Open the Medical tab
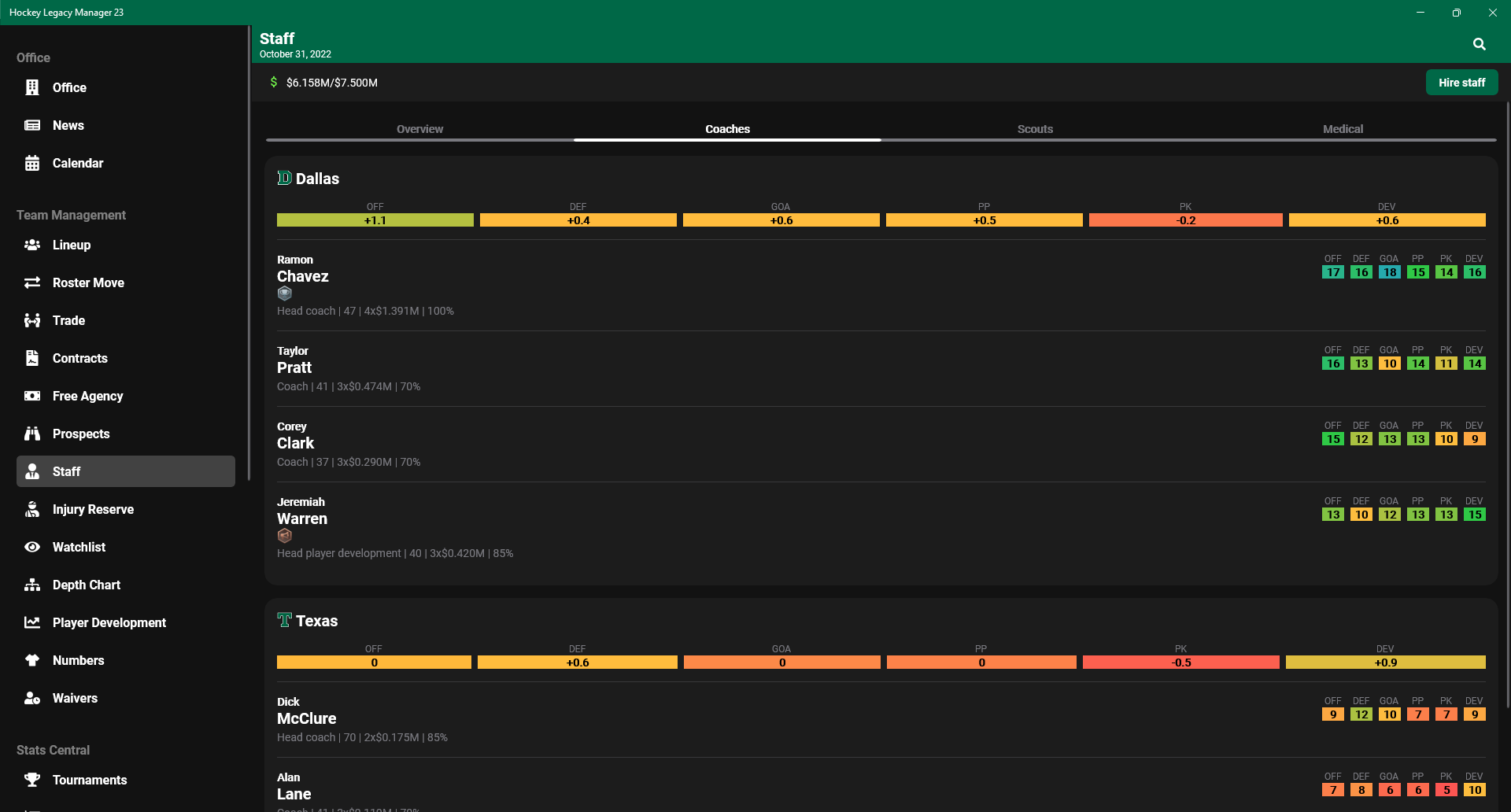 coord(1343,129)
